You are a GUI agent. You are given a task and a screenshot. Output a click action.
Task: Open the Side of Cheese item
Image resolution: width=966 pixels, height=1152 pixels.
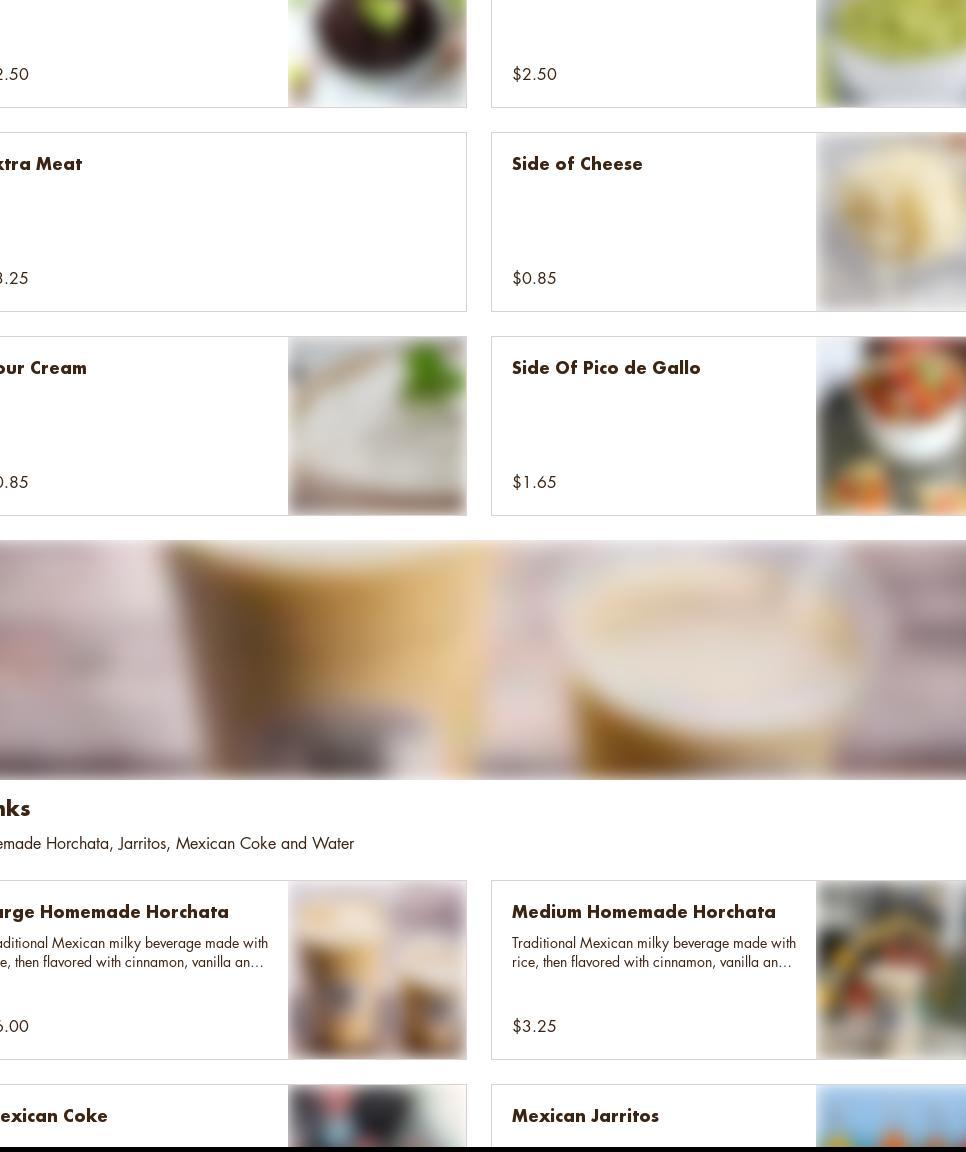click(729, 222)
